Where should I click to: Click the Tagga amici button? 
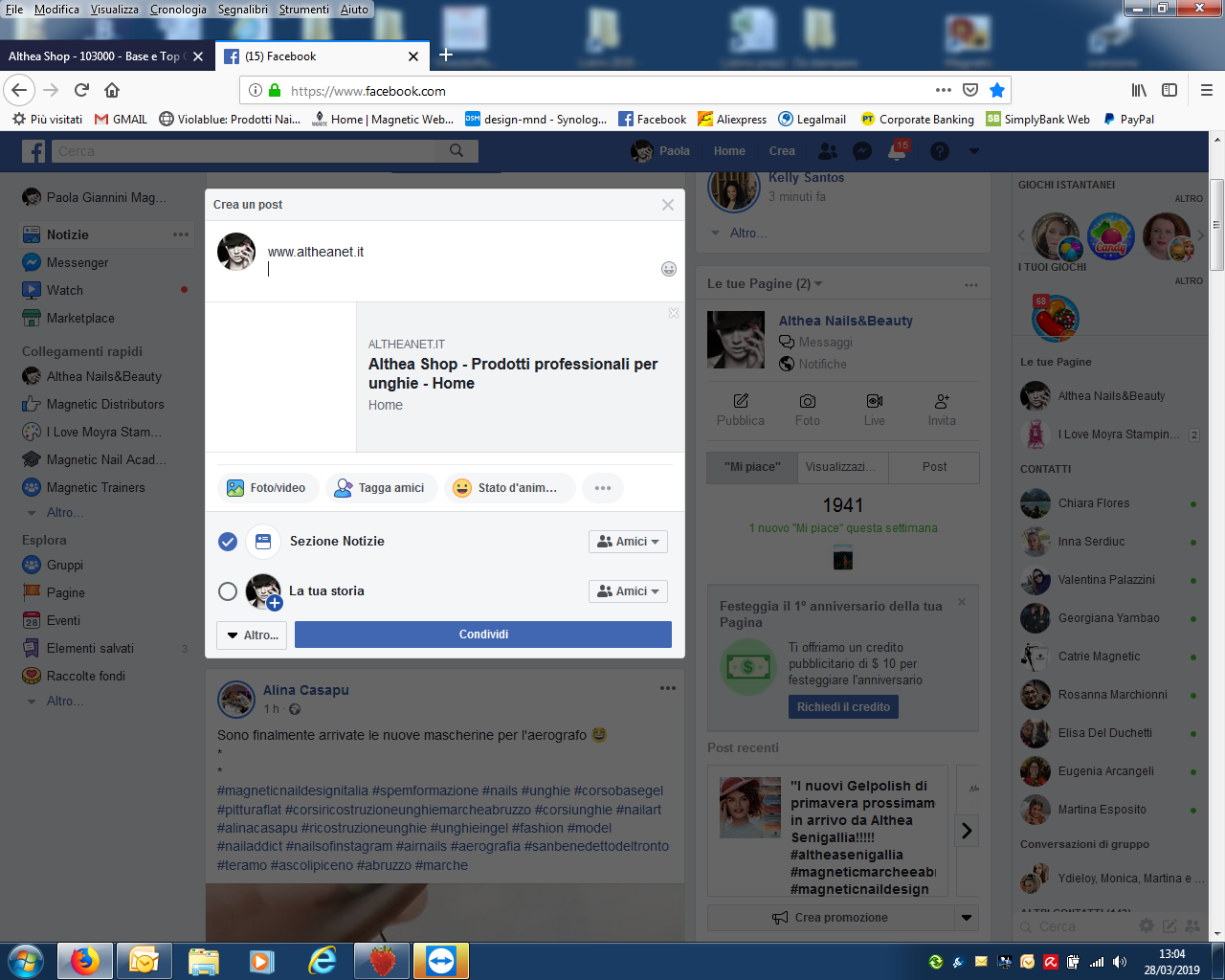click(x=381, y=488)
